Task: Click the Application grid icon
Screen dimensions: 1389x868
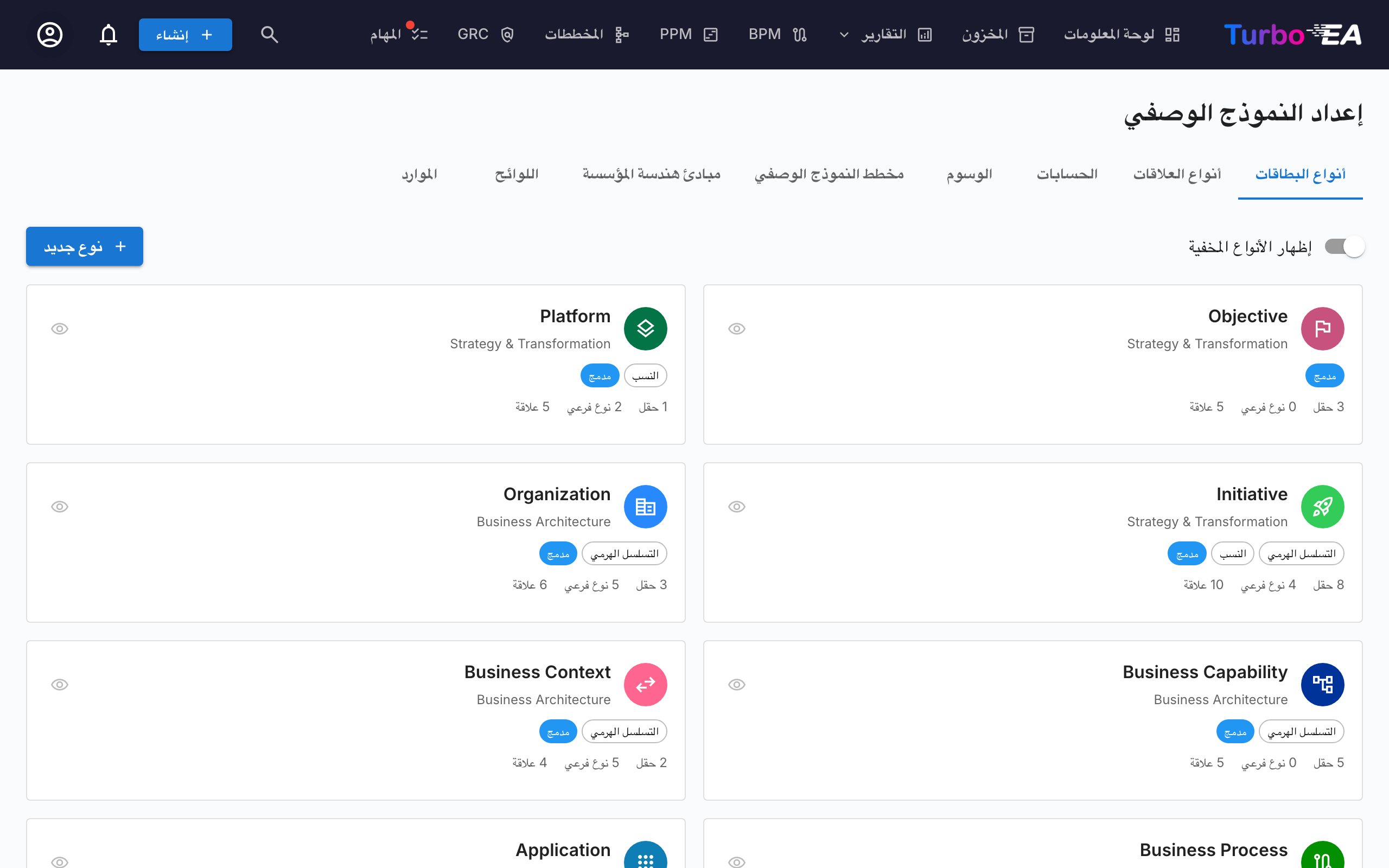Action: click(645, 856)
